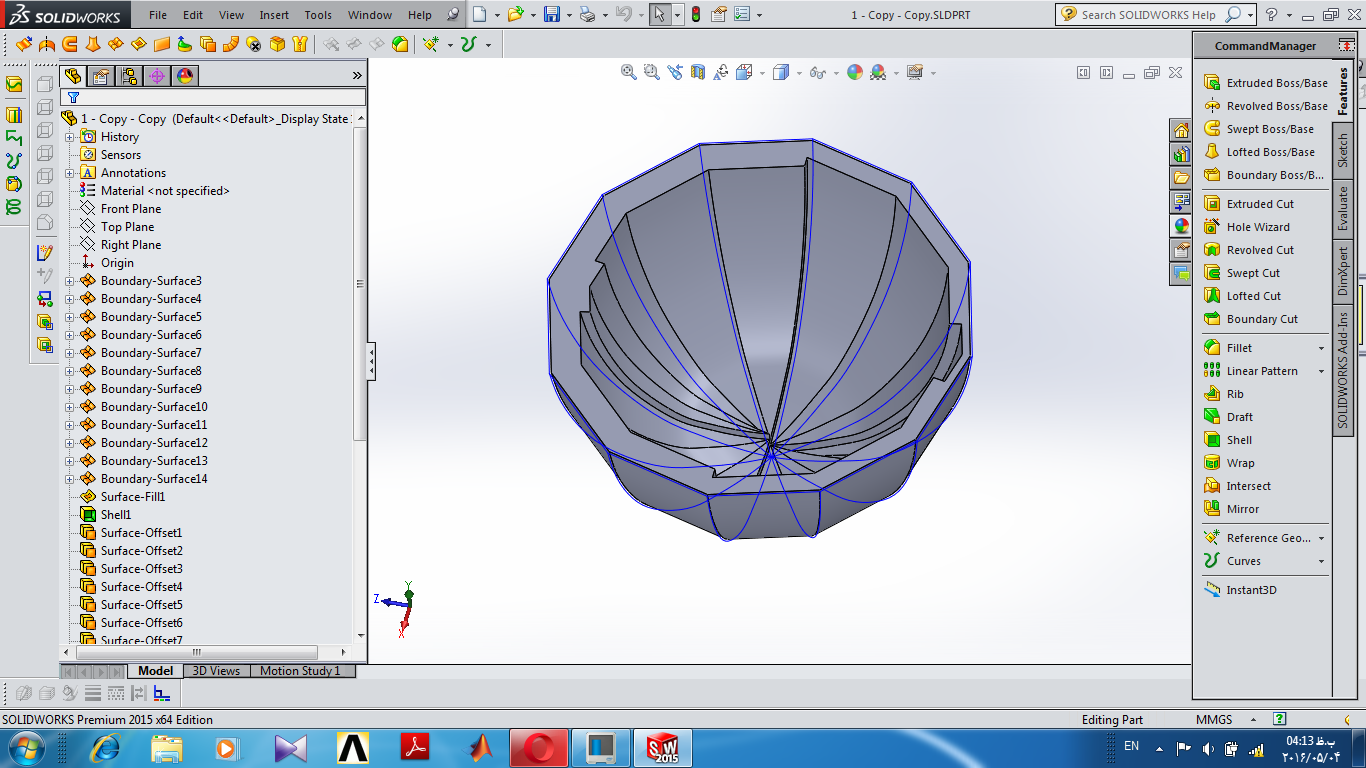The width and height of the screenshot is (1366, 768).
Task: Click the Shell feature tool
Action: pyautogui.click(x=1239, y=440)
